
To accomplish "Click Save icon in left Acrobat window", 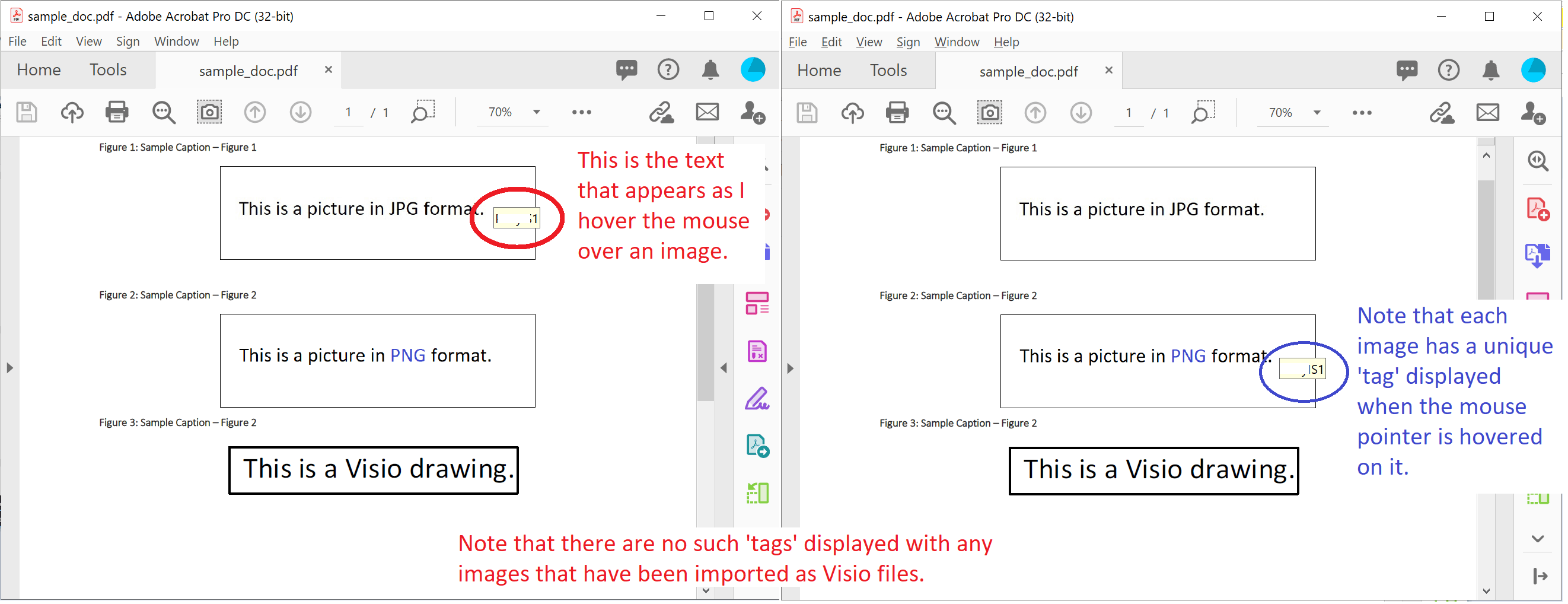I will [26, 113].
